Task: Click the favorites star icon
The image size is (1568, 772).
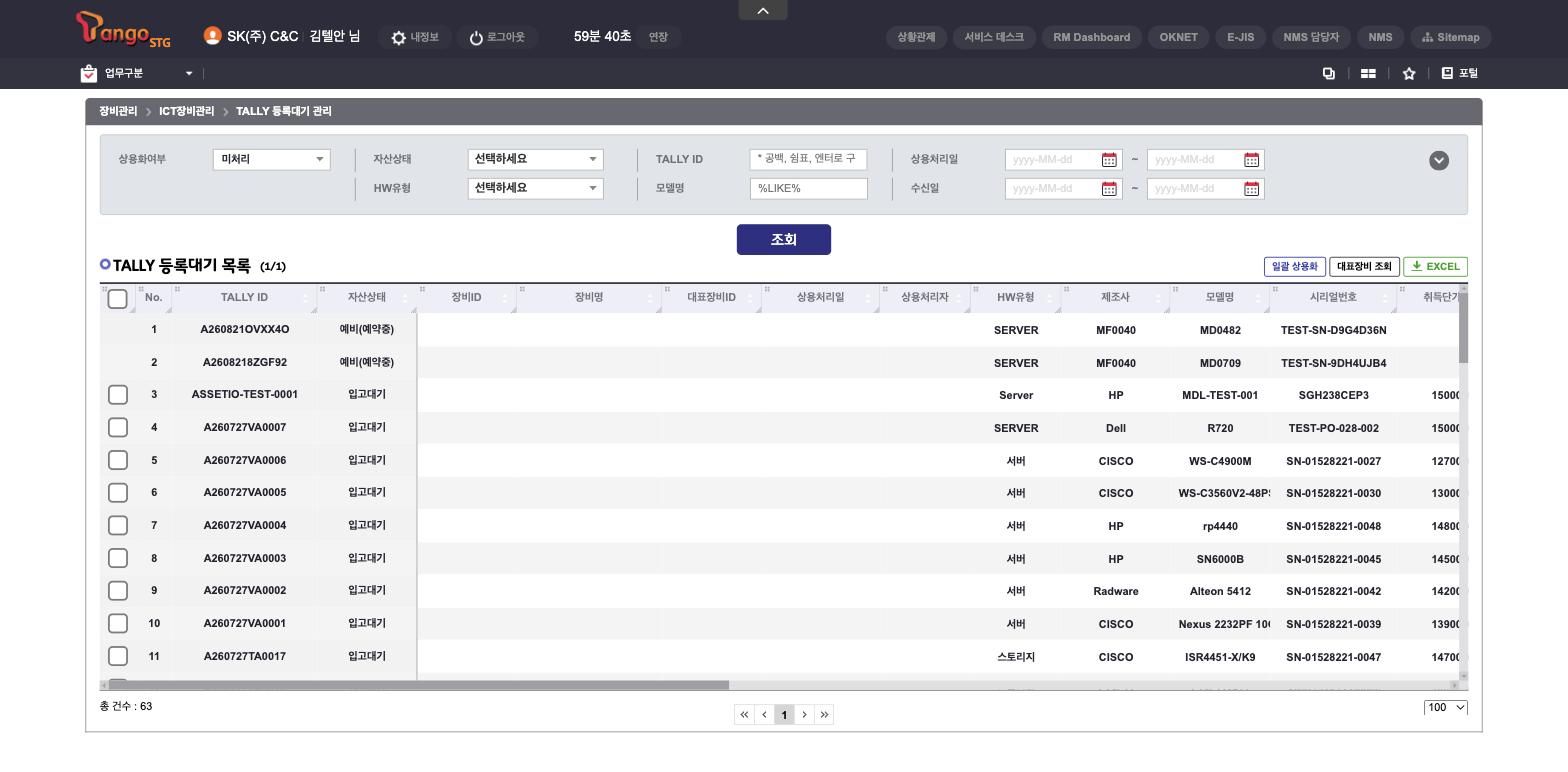Action: tap(1409, 73)
